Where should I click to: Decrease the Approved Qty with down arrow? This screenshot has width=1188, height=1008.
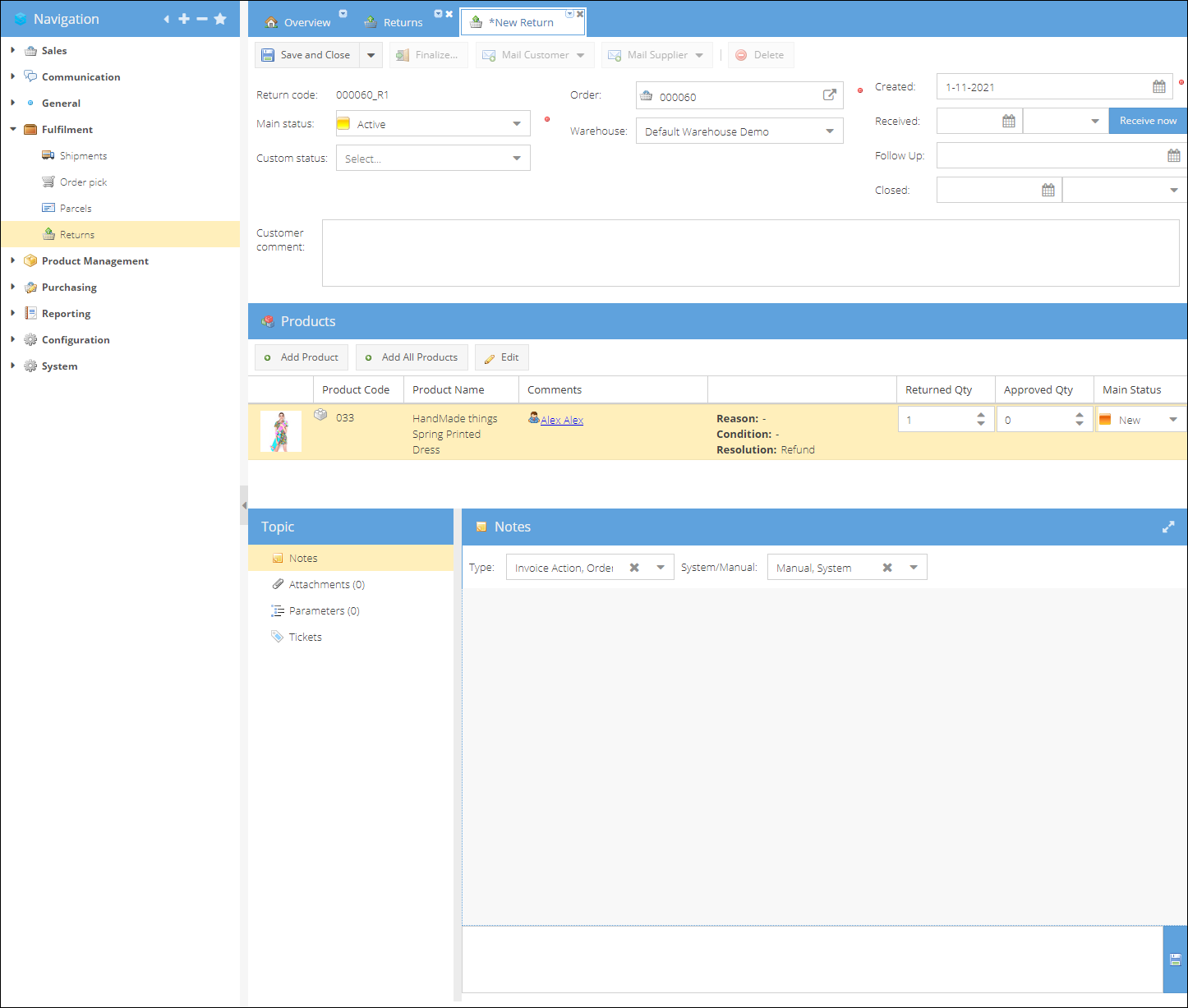1080,424
